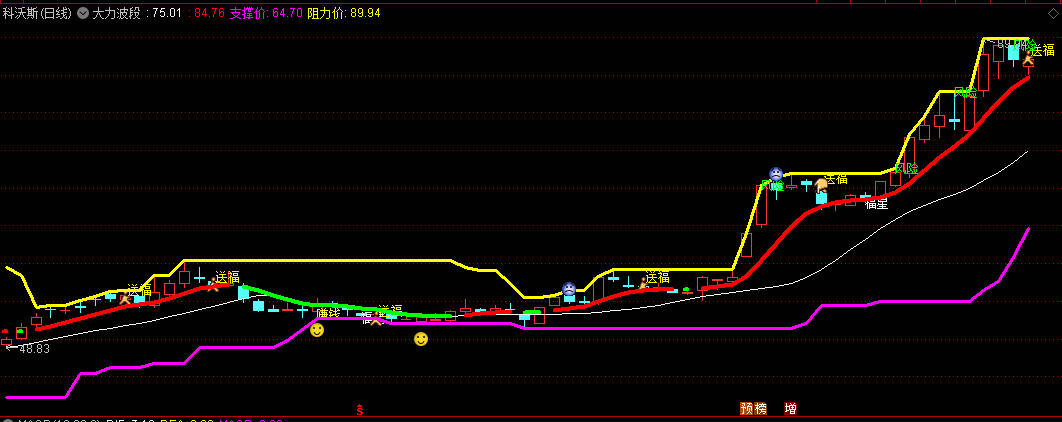Click the 支撑价: 64.70 support value
1062x422 pixels.
(x=266, y=13)
